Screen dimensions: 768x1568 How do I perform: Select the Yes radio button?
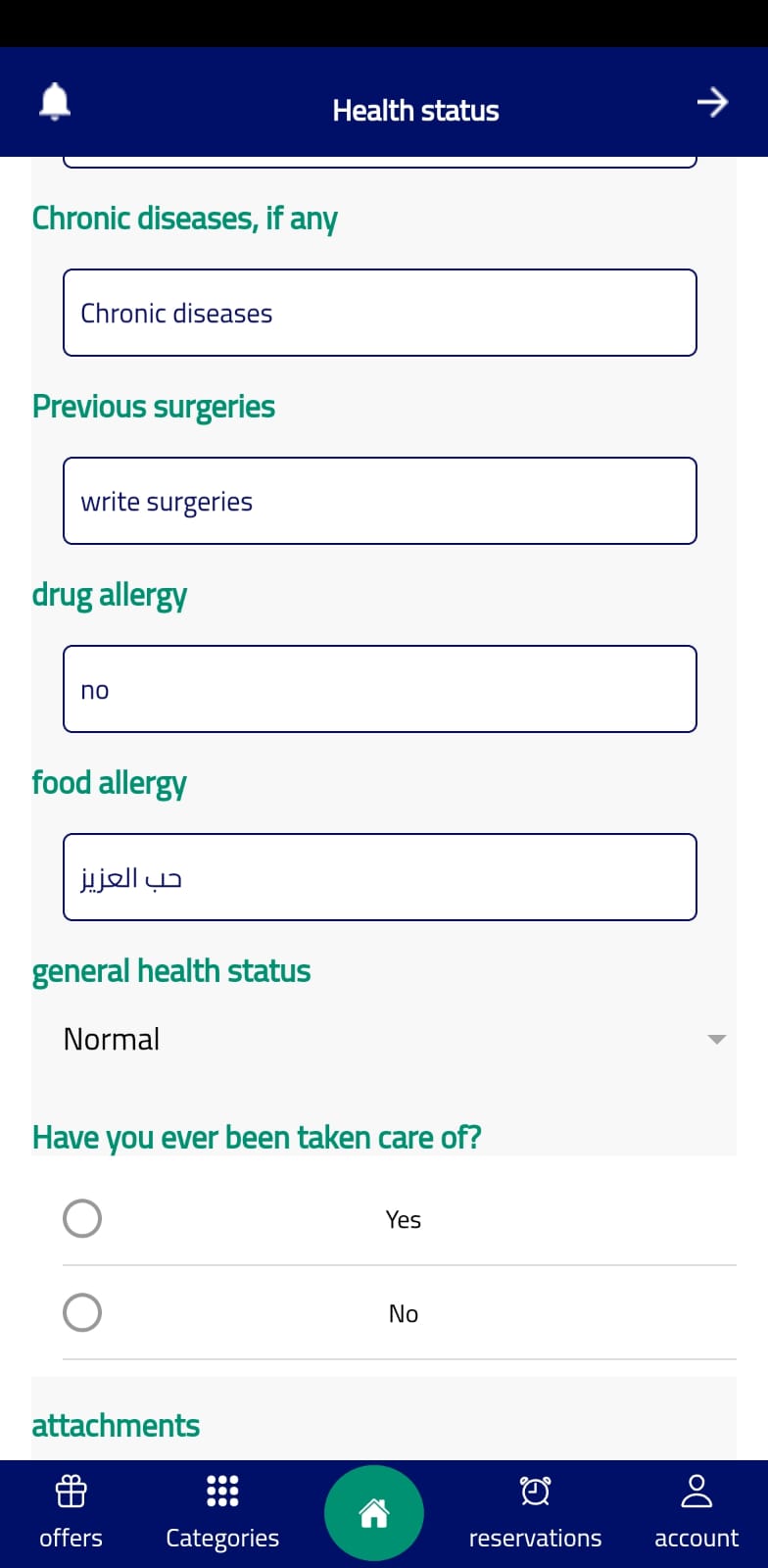pyautogui.click(x=82, y=1219)
